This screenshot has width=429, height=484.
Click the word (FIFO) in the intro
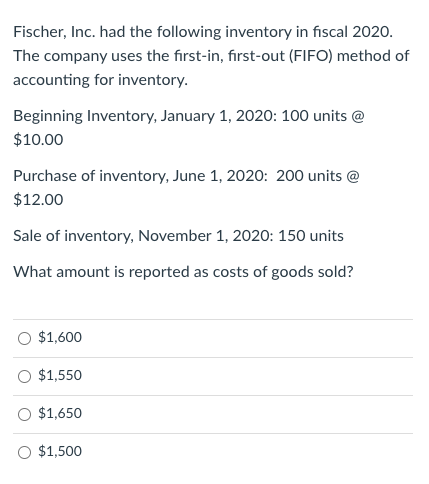click(311, 56)
